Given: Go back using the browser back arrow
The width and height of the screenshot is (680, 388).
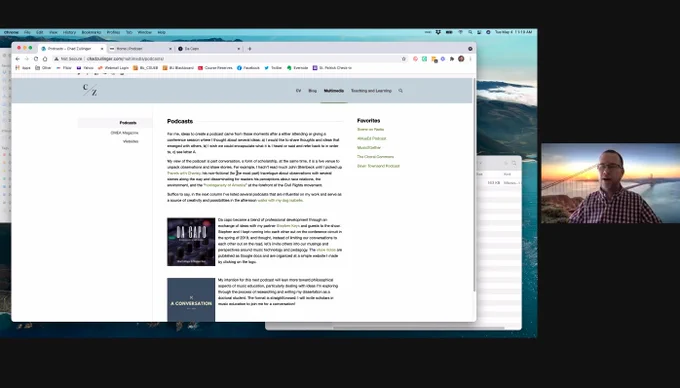Looking at the screenshot, I should tap(17, 59).
